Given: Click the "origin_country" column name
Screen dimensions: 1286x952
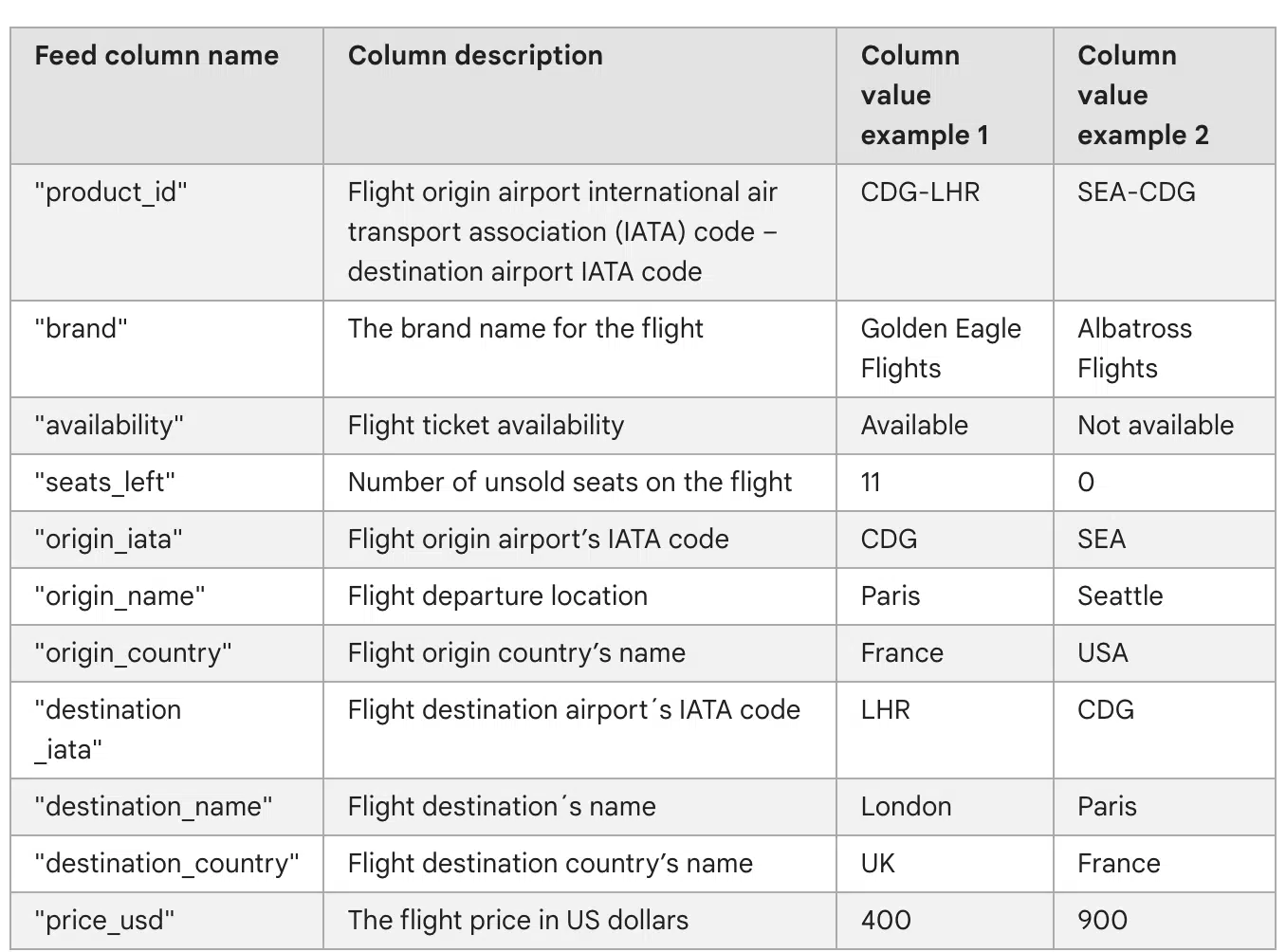Looking at the screenshot, I should pyautogui.click(x=133, y=653).
